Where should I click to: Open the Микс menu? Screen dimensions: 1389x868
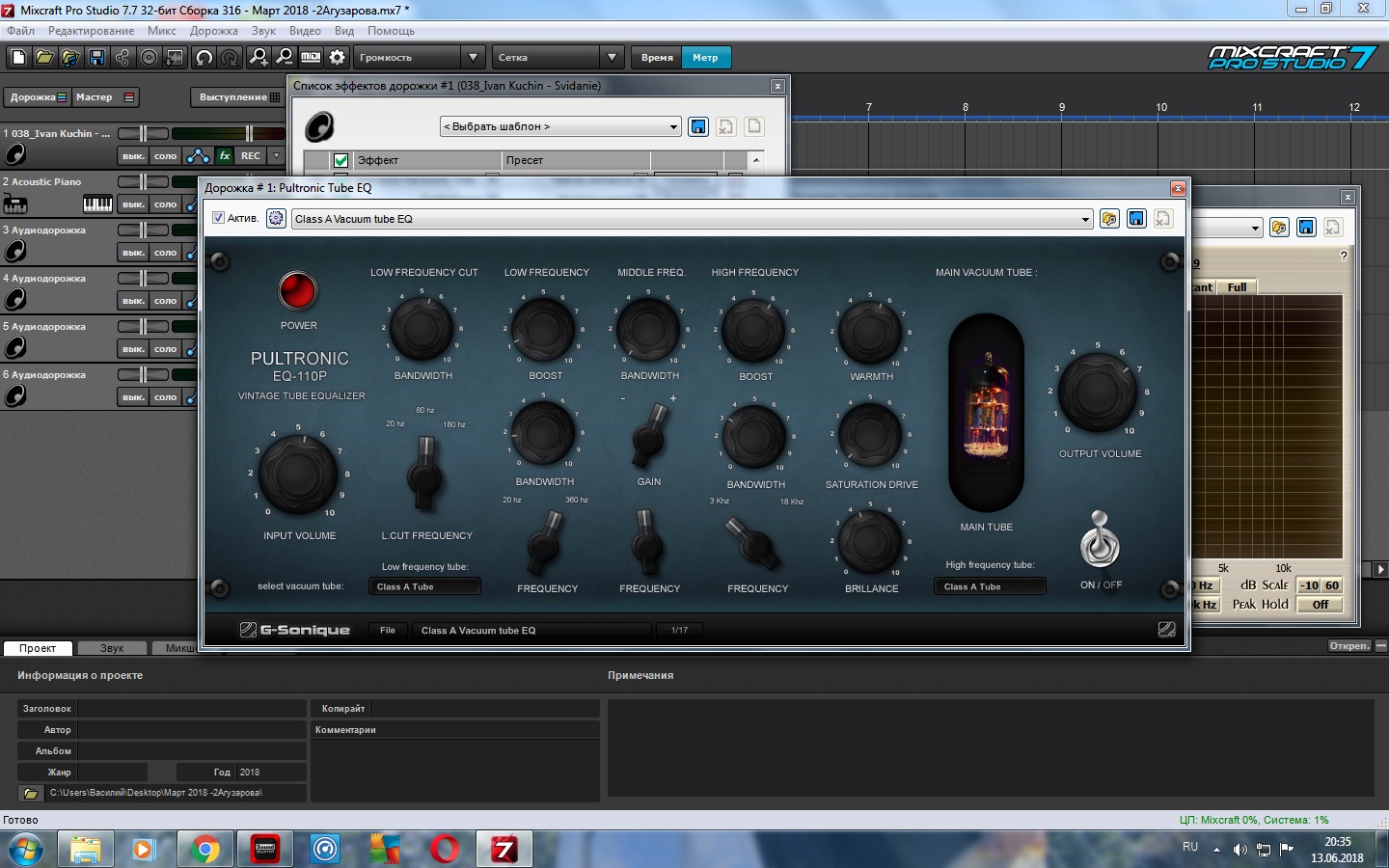pyautogui.click(x=162, y=31)
